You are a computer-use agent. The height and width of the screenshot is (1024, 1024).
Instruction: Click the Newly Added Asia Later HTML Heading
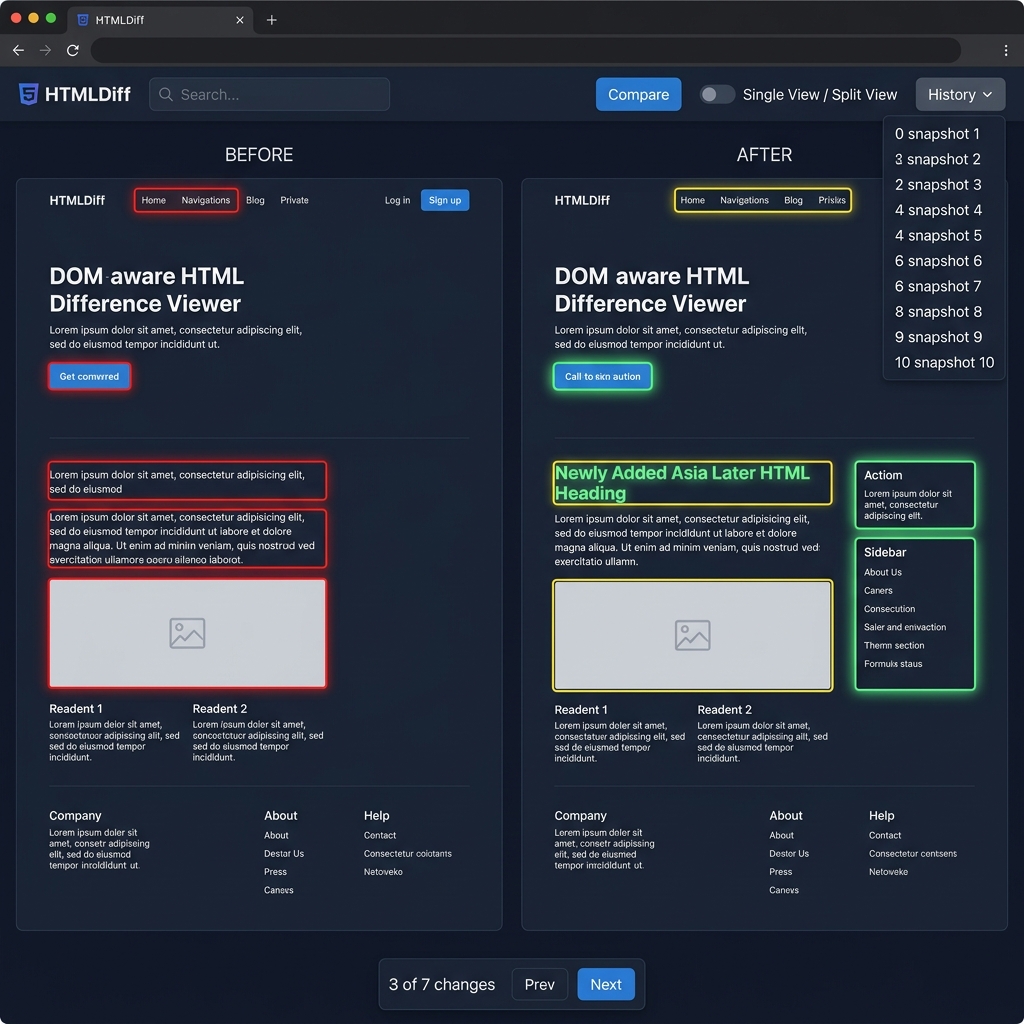(x=683, y=483)
